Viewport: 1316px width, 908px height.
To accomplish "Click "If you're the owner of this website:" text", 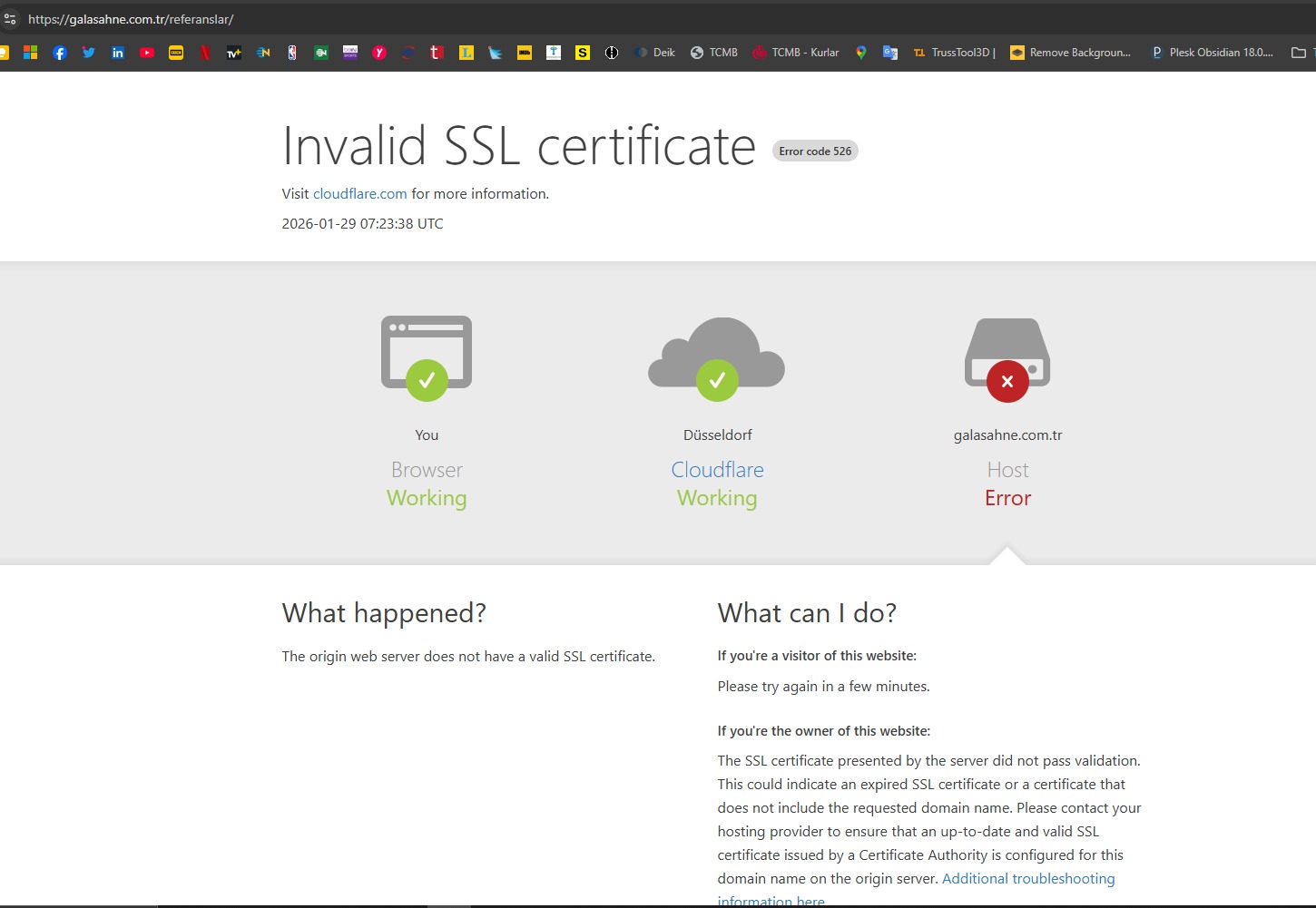I will 824,731.
